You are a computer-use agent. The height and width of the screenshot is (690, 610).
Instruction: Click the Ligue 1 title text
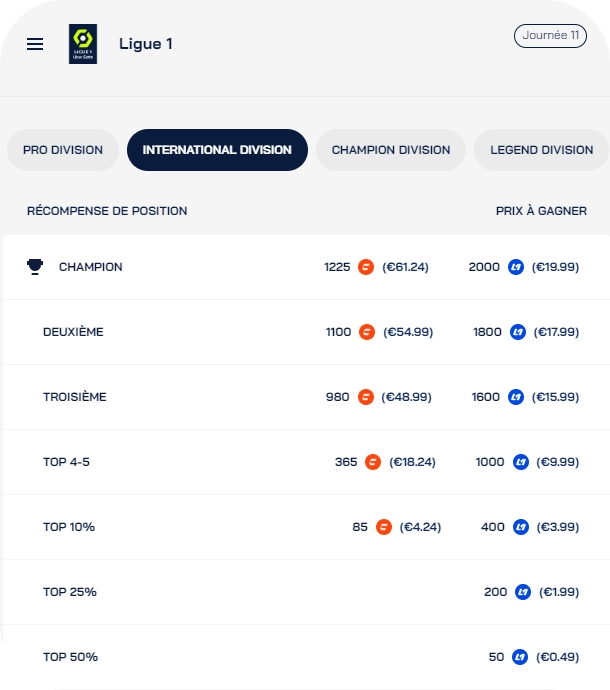tap(146, 44)
